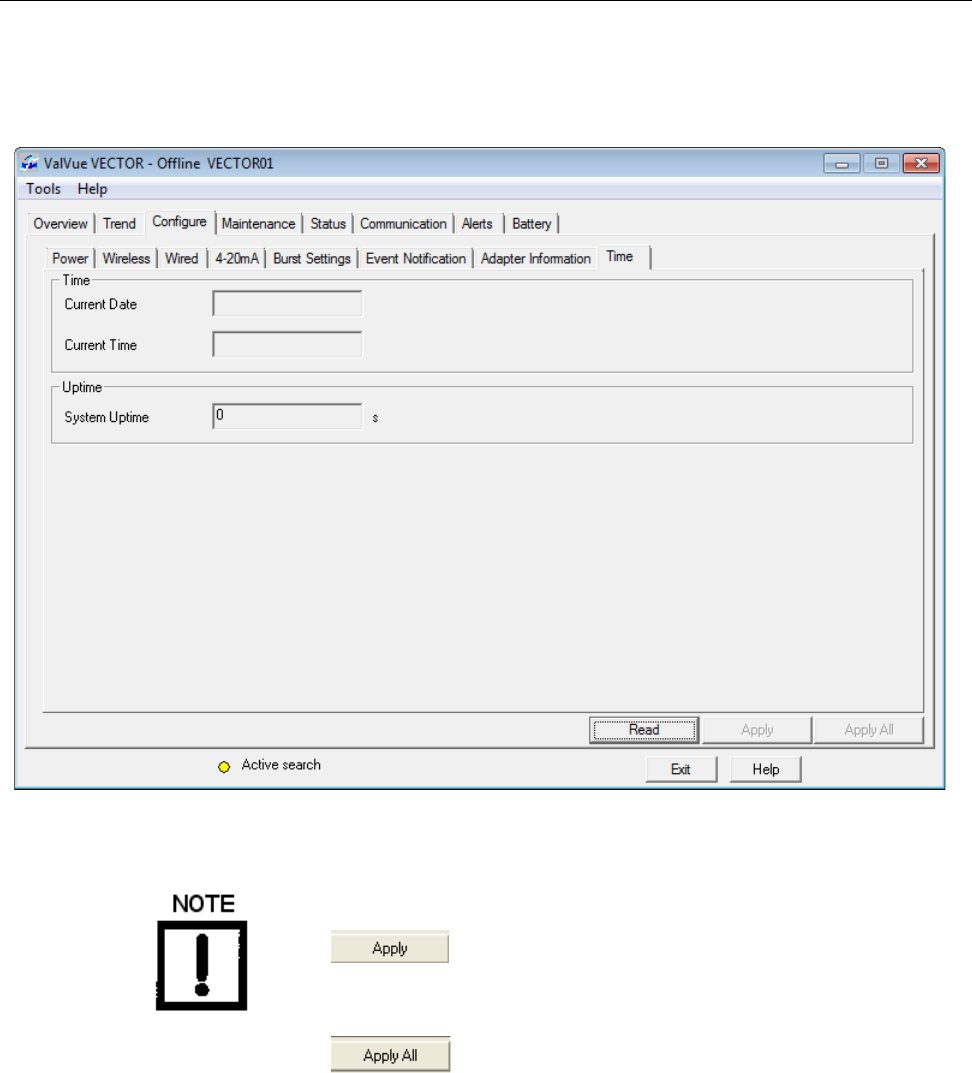Close the ValVue VECTOR window
Viewport: 972px width, 1073px height.
[x=921, y=164]
